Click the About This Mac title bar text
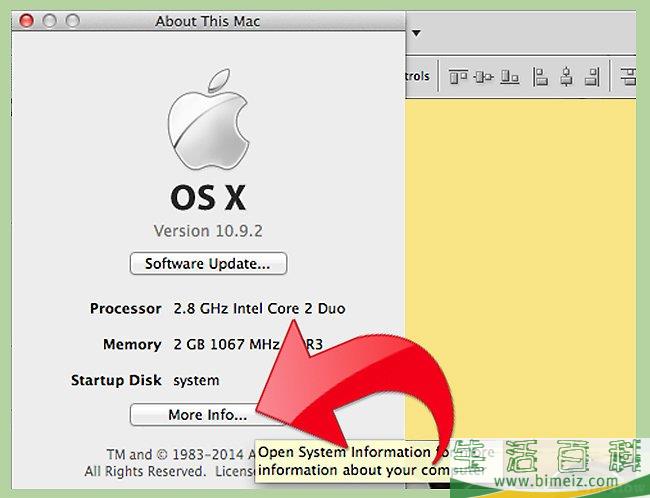The width and height of the screenshot is (650, 498). point(208,21)
